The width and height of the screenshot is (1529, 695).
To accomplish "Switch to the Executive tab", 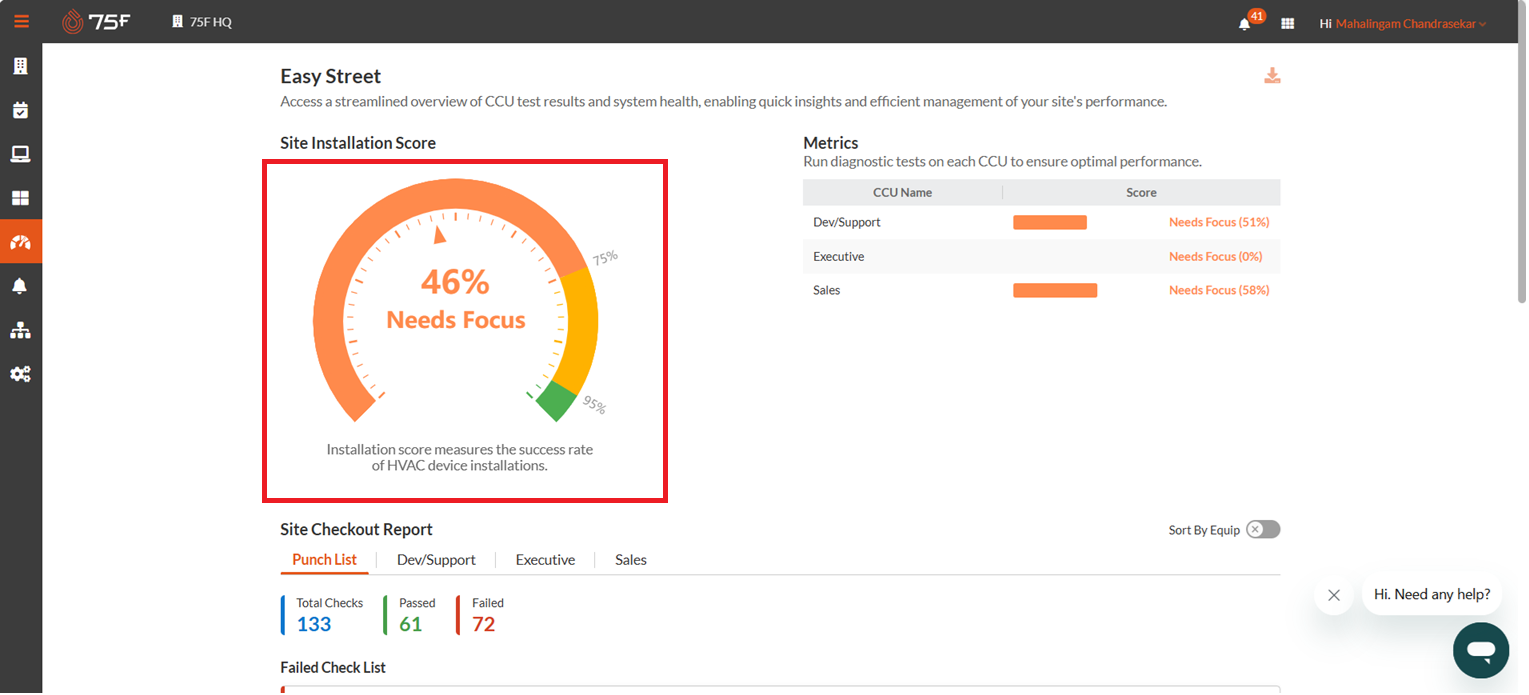I will (545, 560).
